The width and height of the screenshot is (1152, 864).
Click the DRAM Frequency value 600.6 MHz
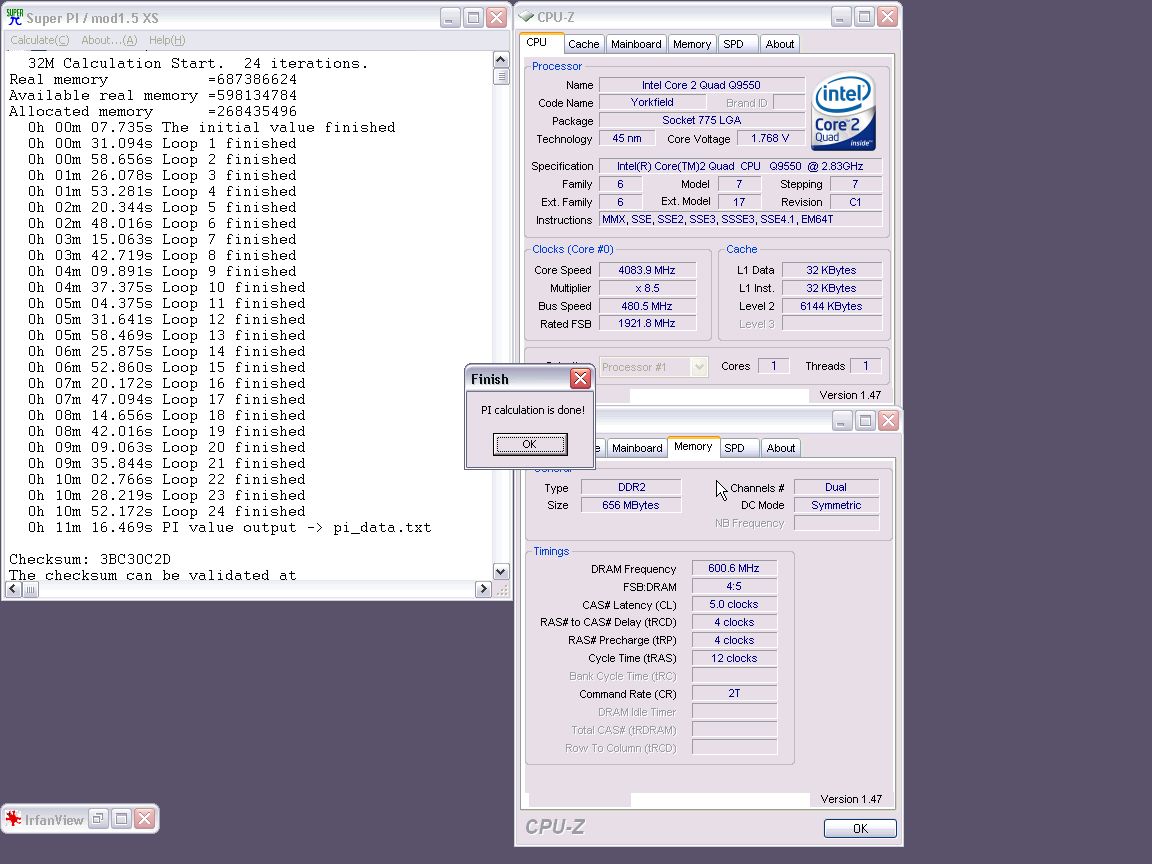734,569
